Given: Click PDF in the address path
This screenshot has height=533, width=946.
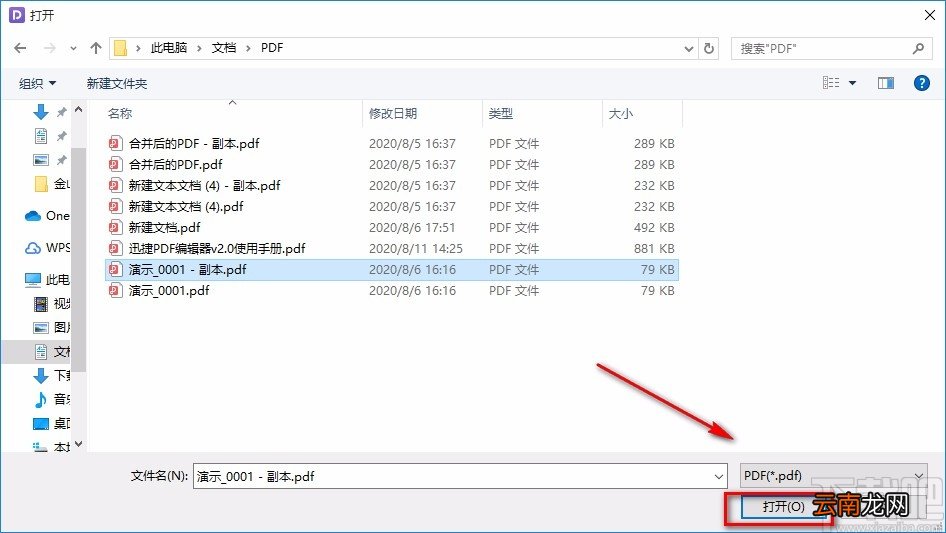Looking at the screenshot, I should (x=271, y=48).
